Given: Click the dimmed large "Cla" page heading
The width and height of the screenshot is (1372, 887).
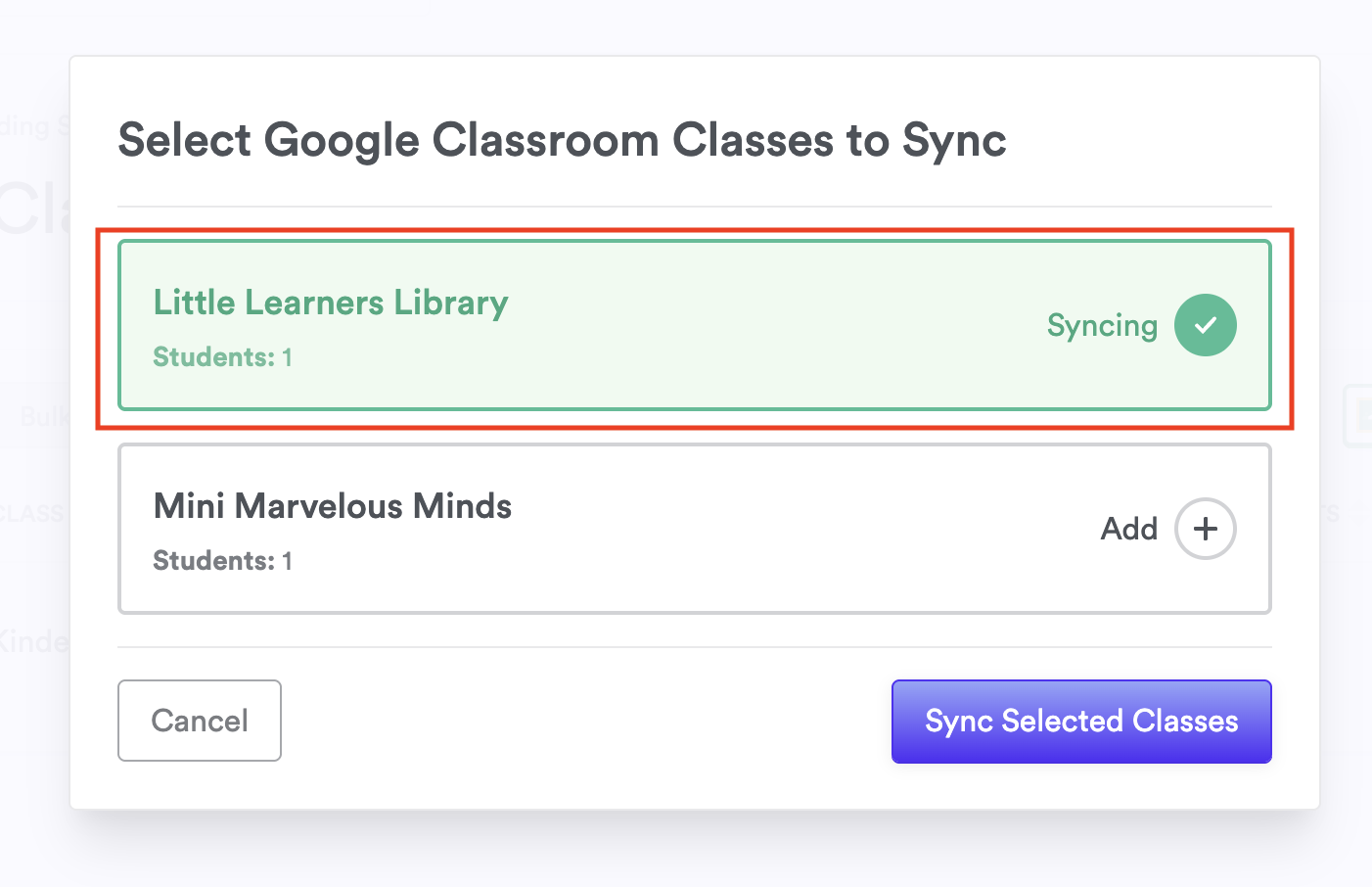Looking at the screenshot, I should click(34, 209).
